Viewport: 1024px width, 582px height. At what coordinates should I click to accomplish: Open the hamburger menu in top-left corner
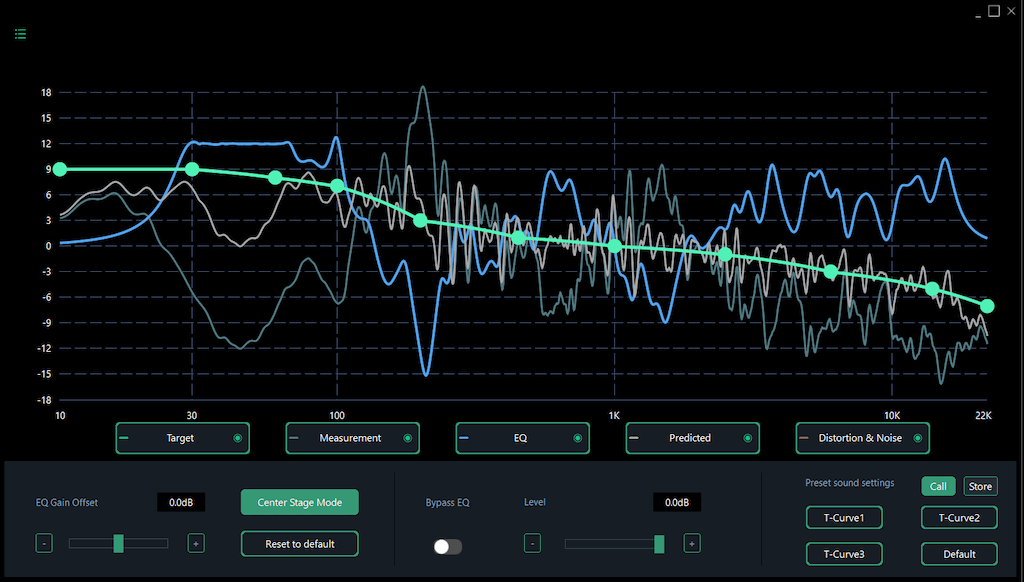pos(20,33)
